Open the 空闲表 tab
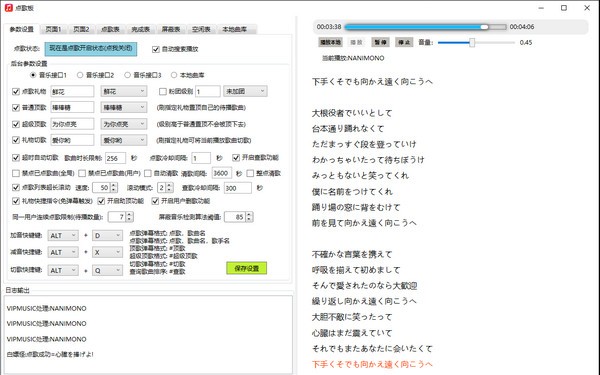The height and width of the screenshot is (375, 600). click(201, 29)
